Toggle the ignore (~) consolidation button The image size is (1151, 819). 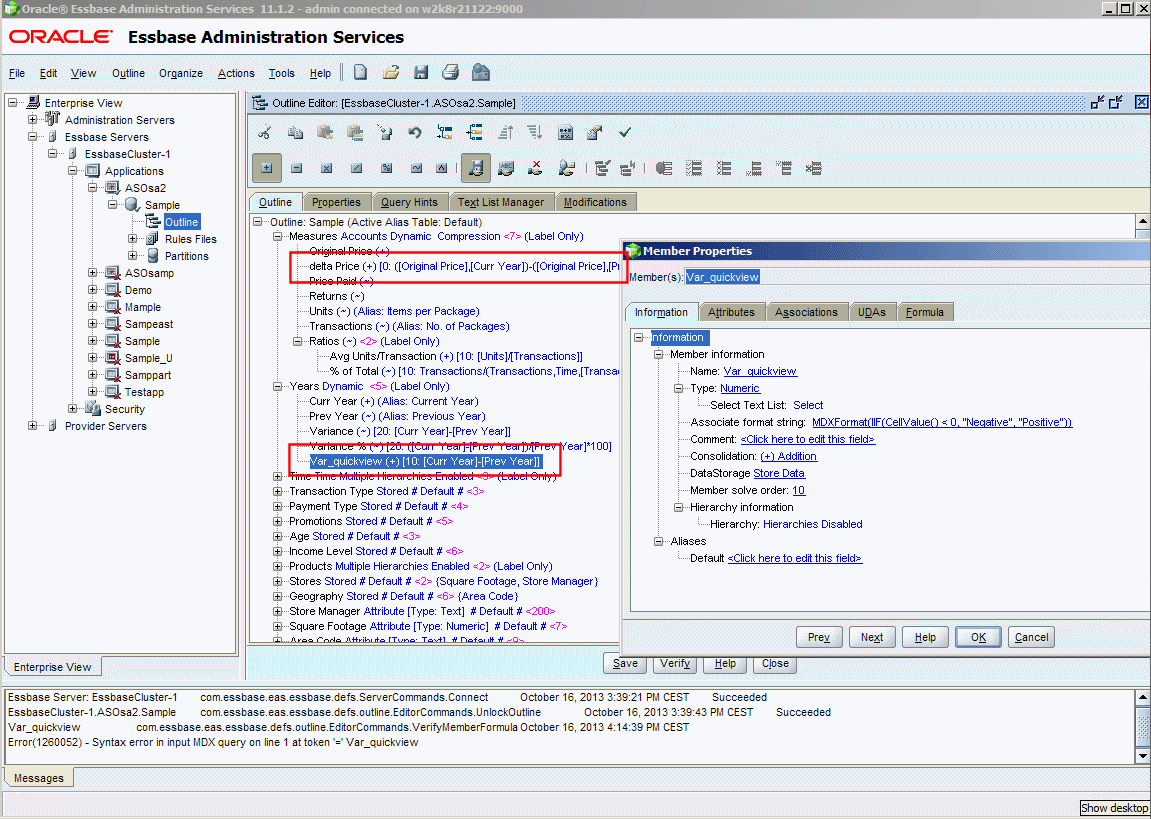coord(416,168)
